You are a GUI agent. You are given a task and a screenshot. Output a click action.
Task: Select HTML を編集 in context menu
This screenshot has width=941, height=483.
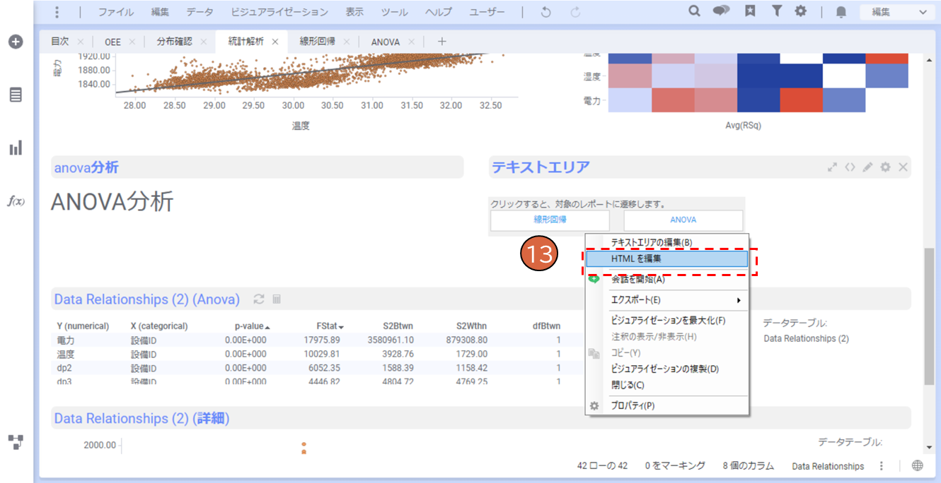tap(667, 259)
